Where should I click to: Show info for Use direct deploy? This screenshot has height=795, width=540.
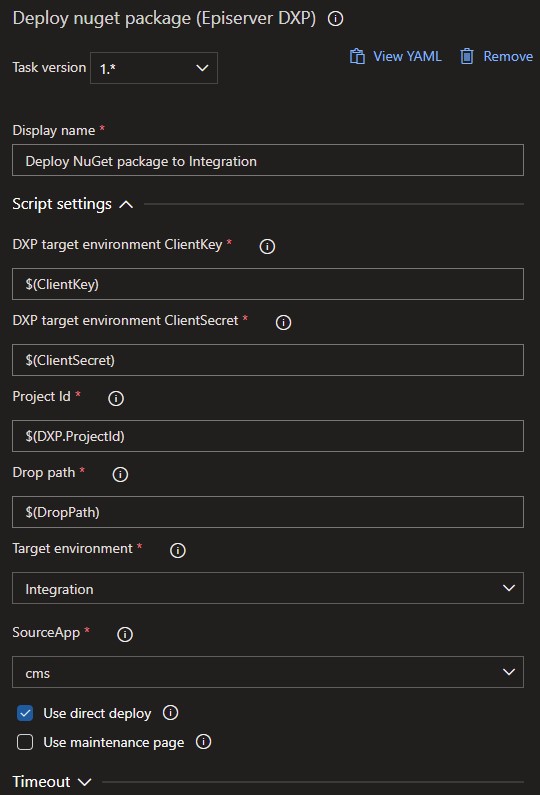(170, 713)
